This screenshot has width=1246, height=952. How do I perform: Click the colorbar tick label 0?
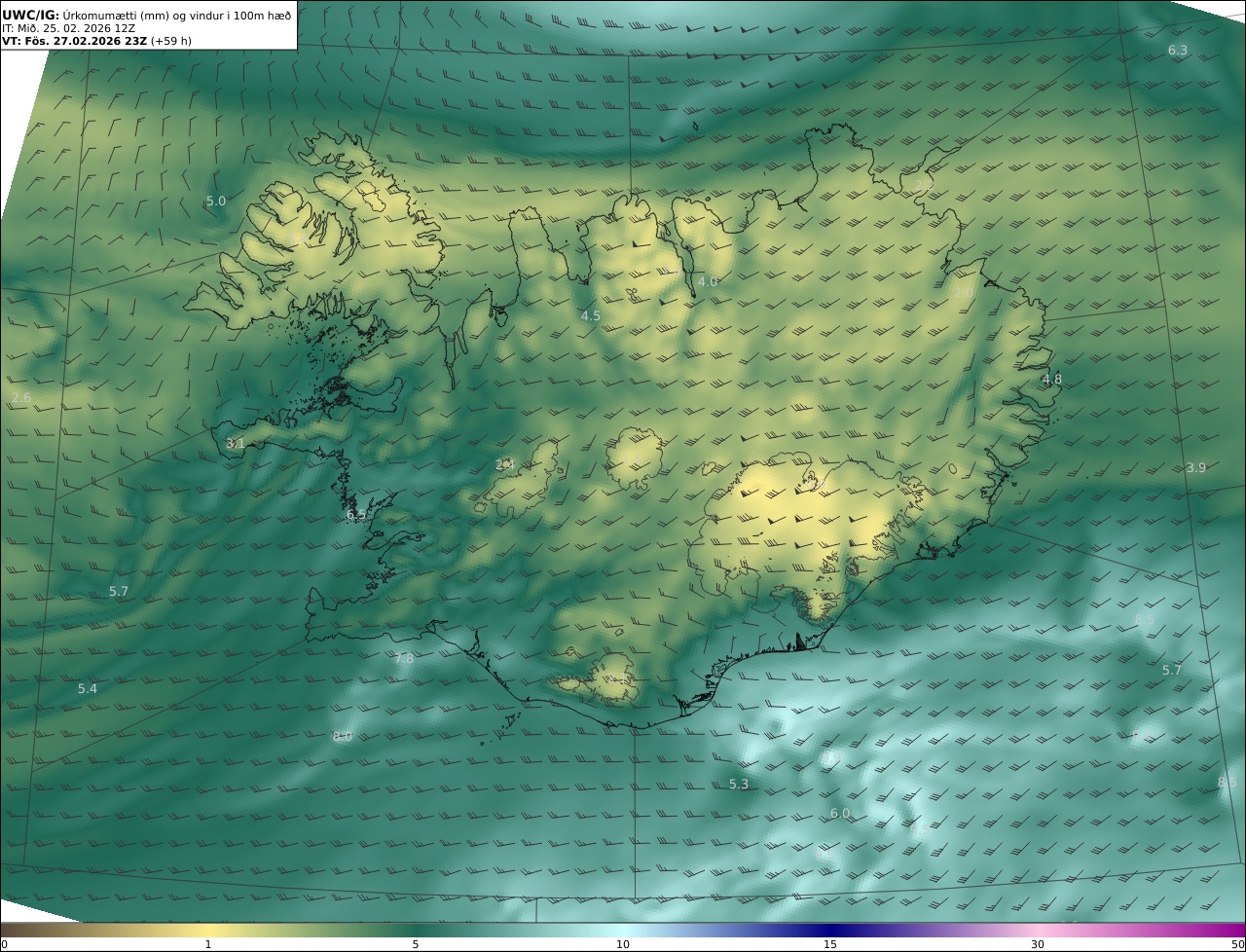click(x=4, y=944)
